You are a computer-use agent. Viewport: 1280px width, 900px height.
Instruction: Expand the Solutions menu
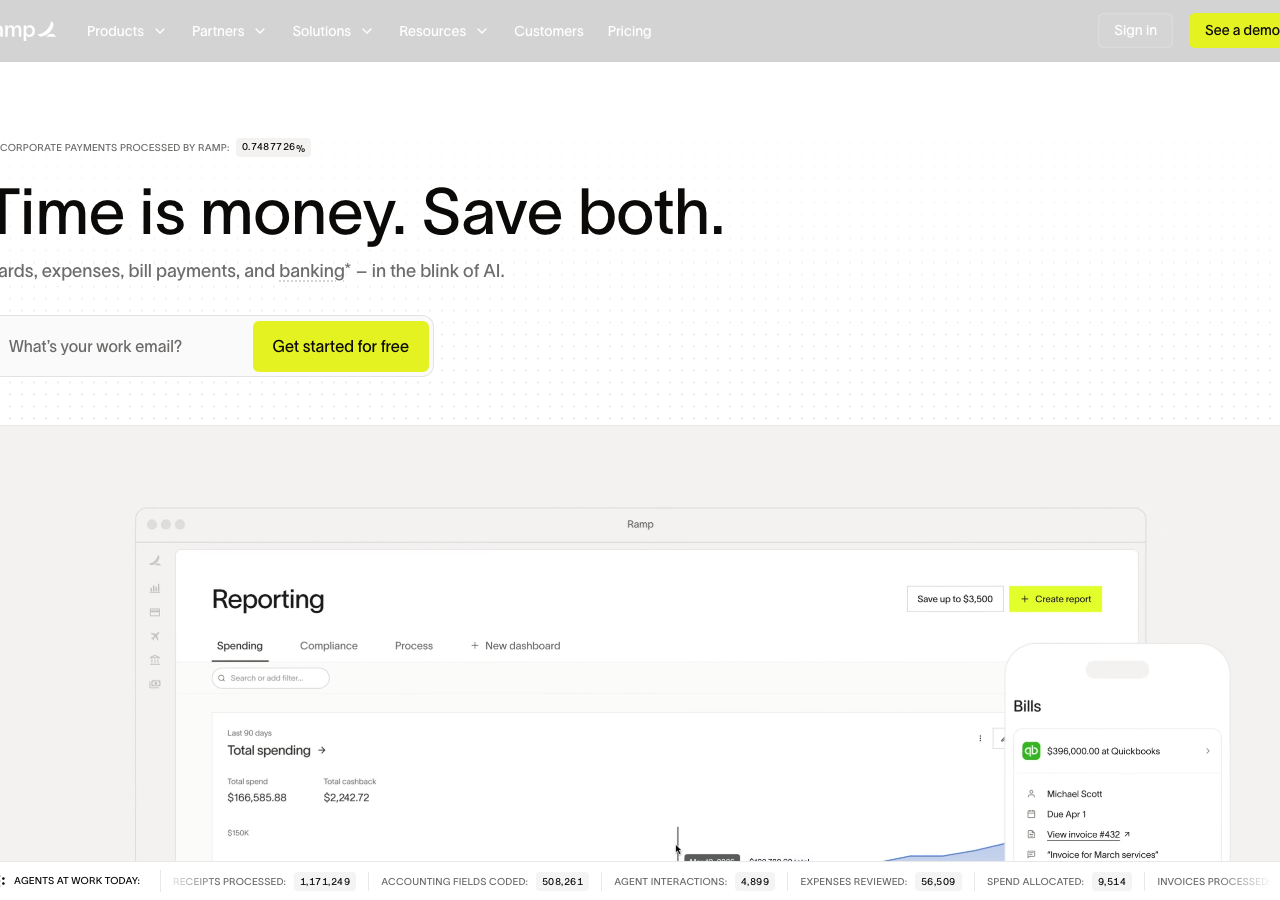(332, 31)
